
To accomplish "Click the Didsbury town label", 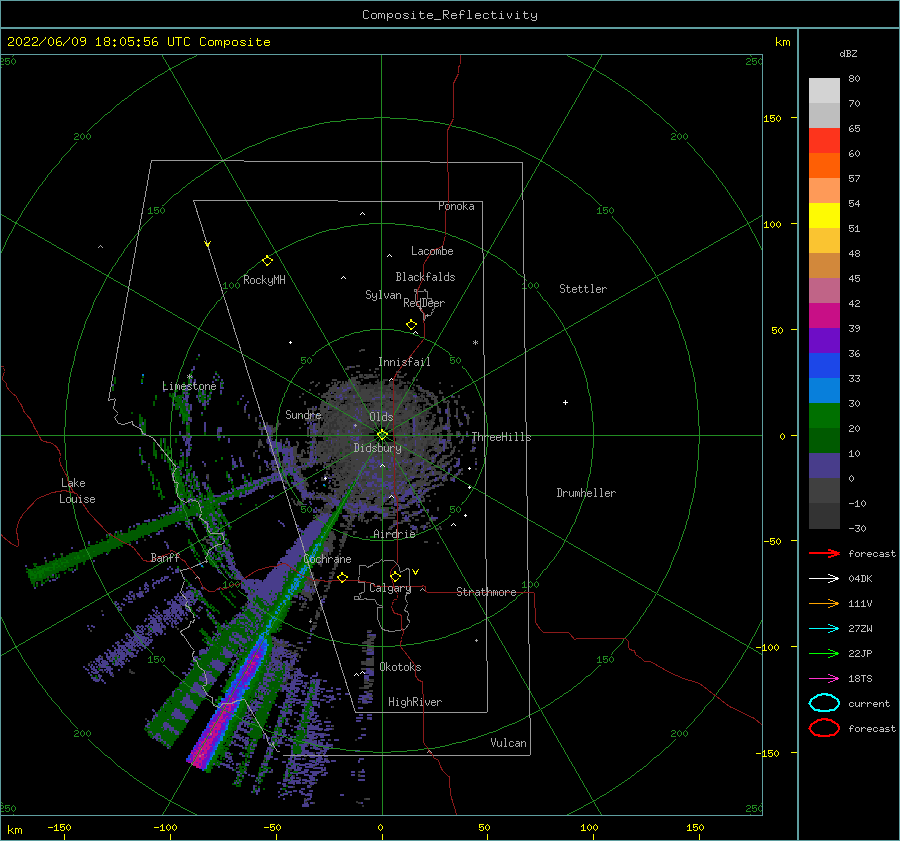I will click(x=377, y=448).
